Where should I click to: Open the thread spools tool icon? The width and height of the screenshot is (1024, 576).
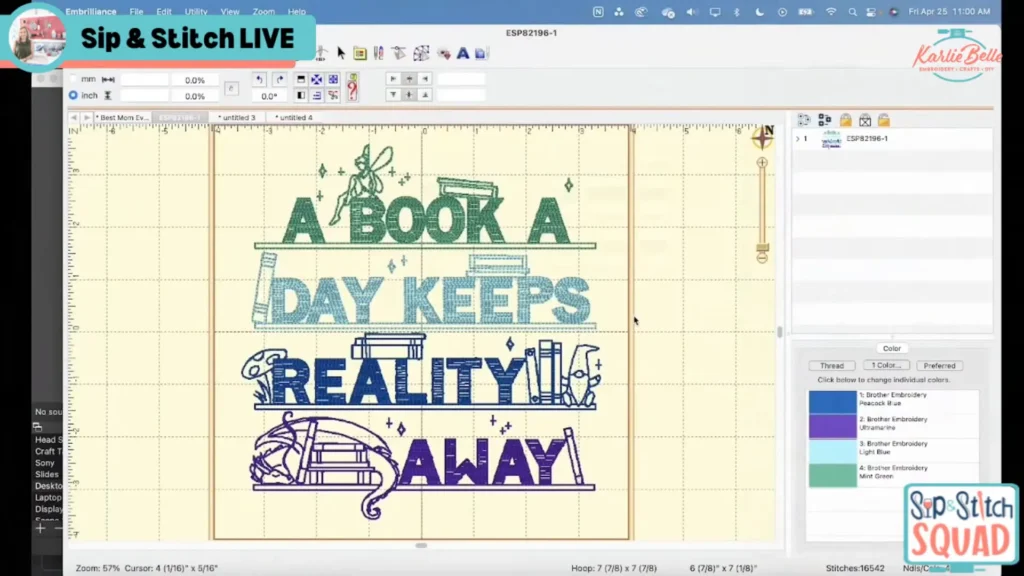[x=379, y=54]
